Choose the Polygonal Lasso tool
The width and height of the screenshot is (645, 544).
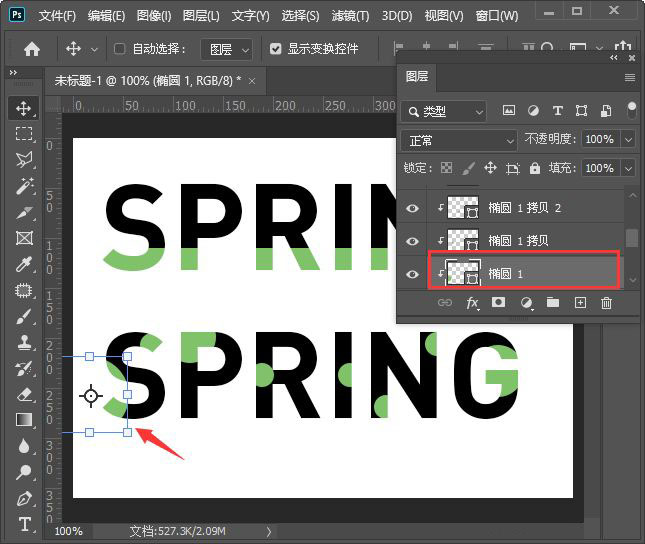(23, 160)
